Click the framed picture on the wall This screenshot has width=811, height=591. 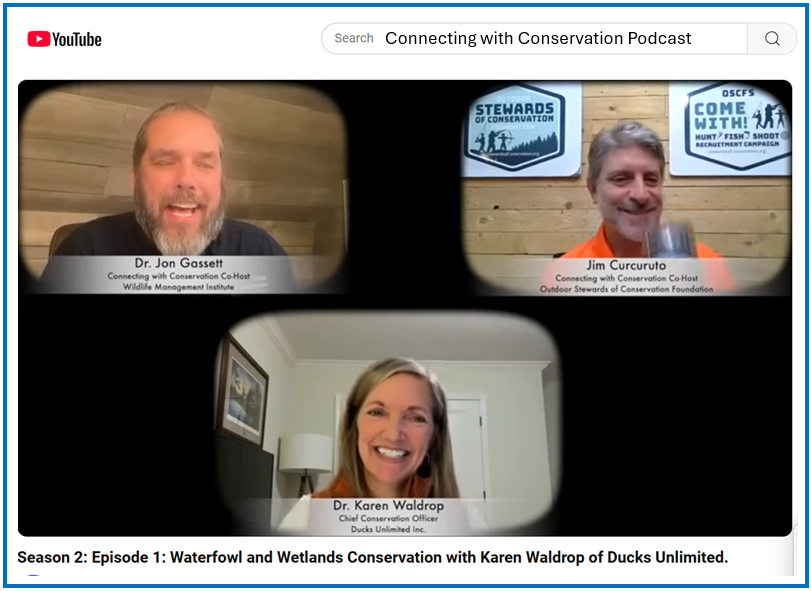[243, 387]
